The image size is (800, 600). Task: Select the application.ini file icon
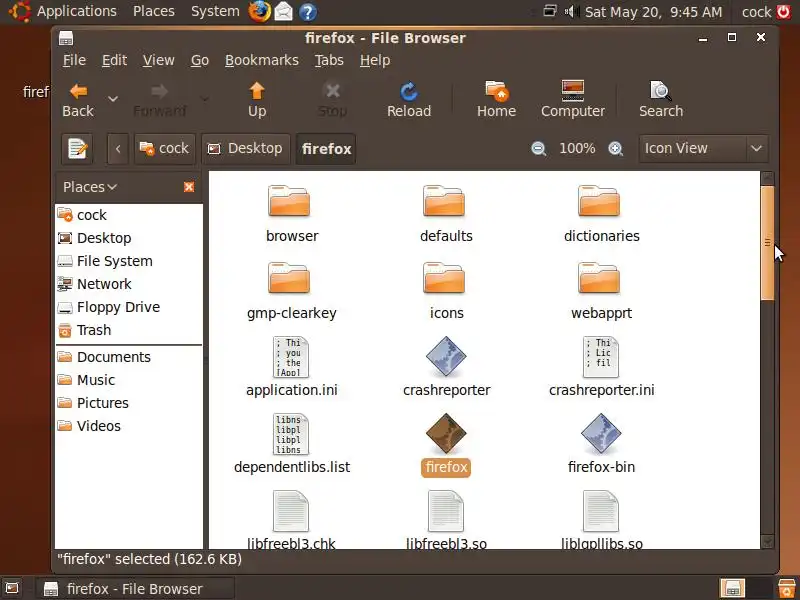pos(291,357)
